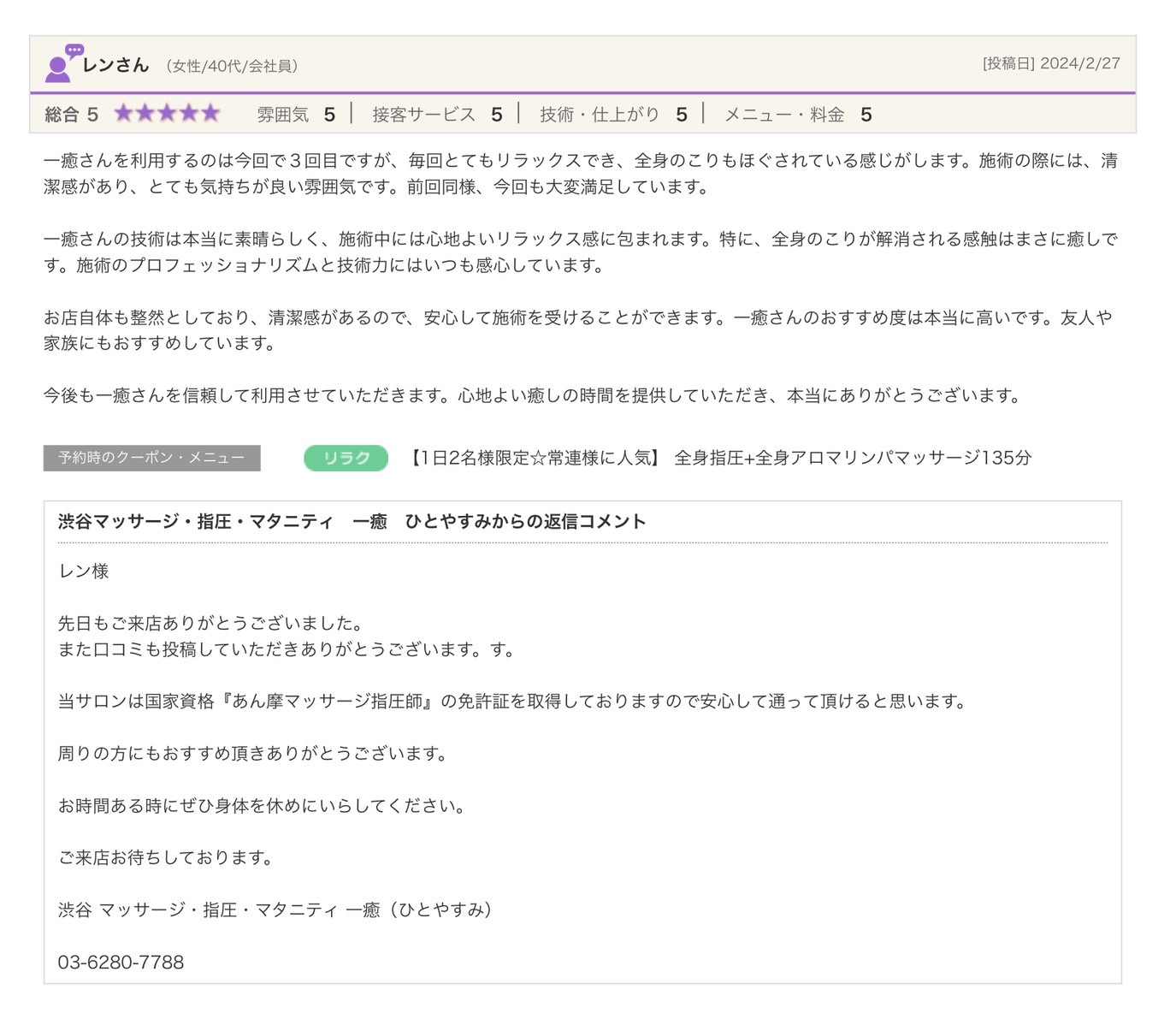1176x1019 pixels.
Task: Click the line about あん摩マッサージ指圧師 license
Action: (515, 701)
